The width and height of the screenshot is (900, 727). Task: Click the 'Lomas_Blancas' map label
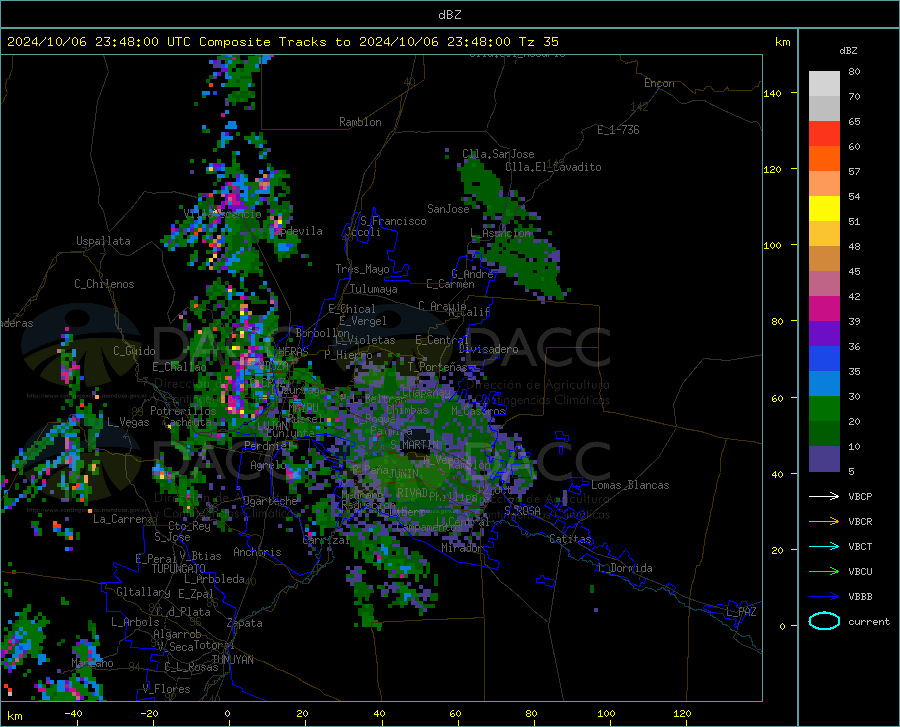coord(630,485)
